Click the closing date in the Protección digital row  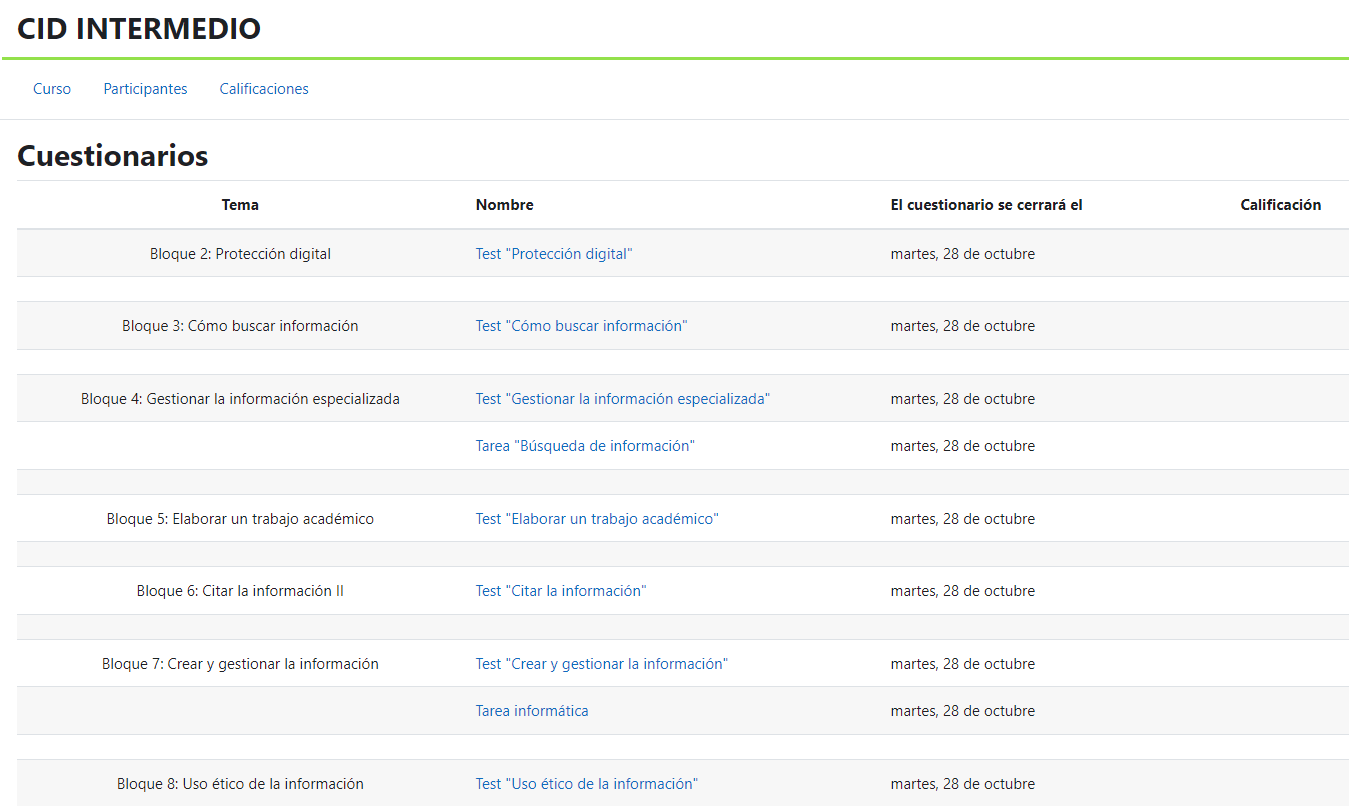[x=963, y=254]
